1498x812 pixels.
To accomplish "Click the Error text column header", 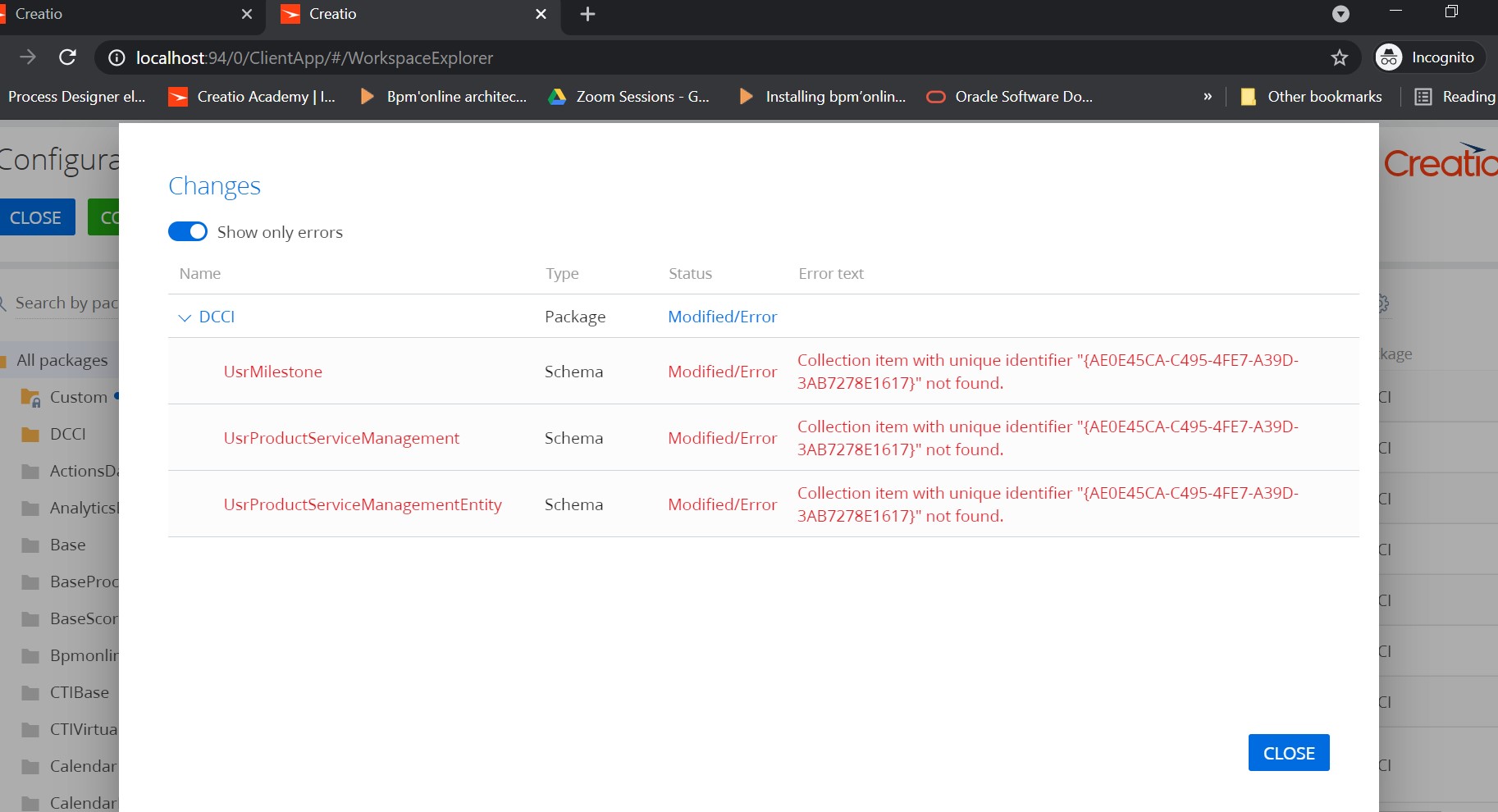I will 831,273.
